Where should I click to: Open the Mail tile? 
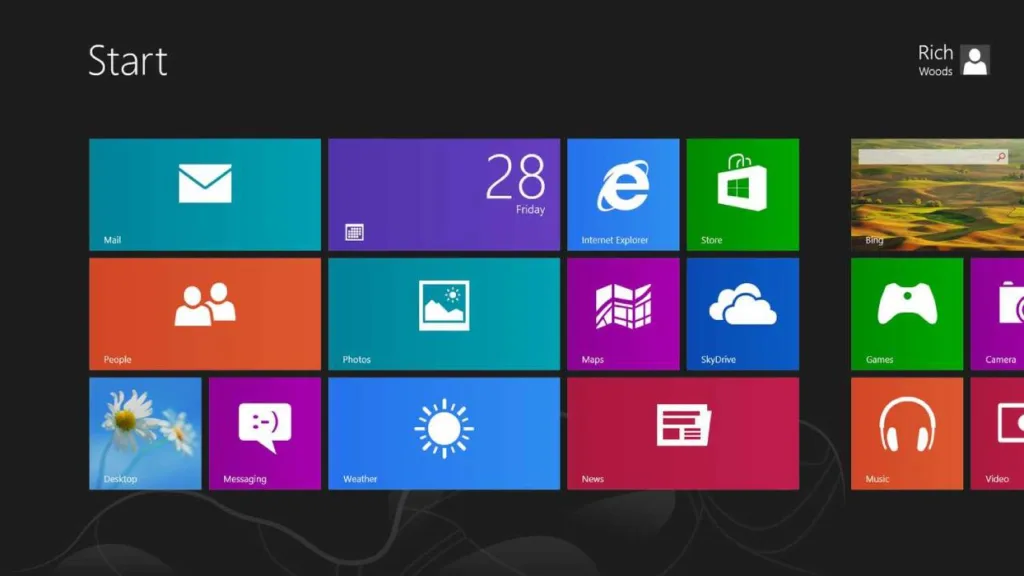coord(205,194)
